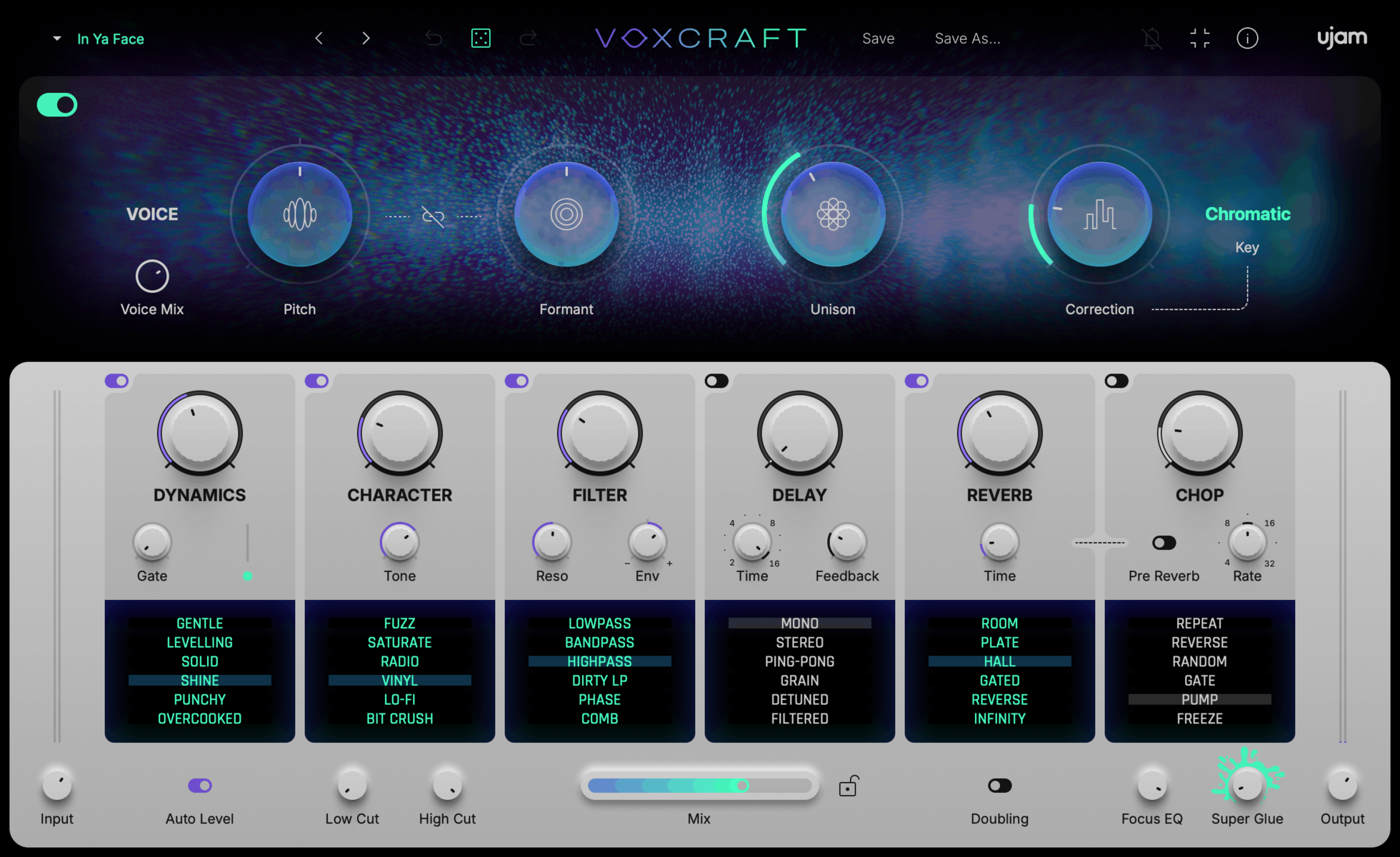Randomize the preset using the dice icon
This screenshot has height=857, width=1400.
click(x=481, y=38)
